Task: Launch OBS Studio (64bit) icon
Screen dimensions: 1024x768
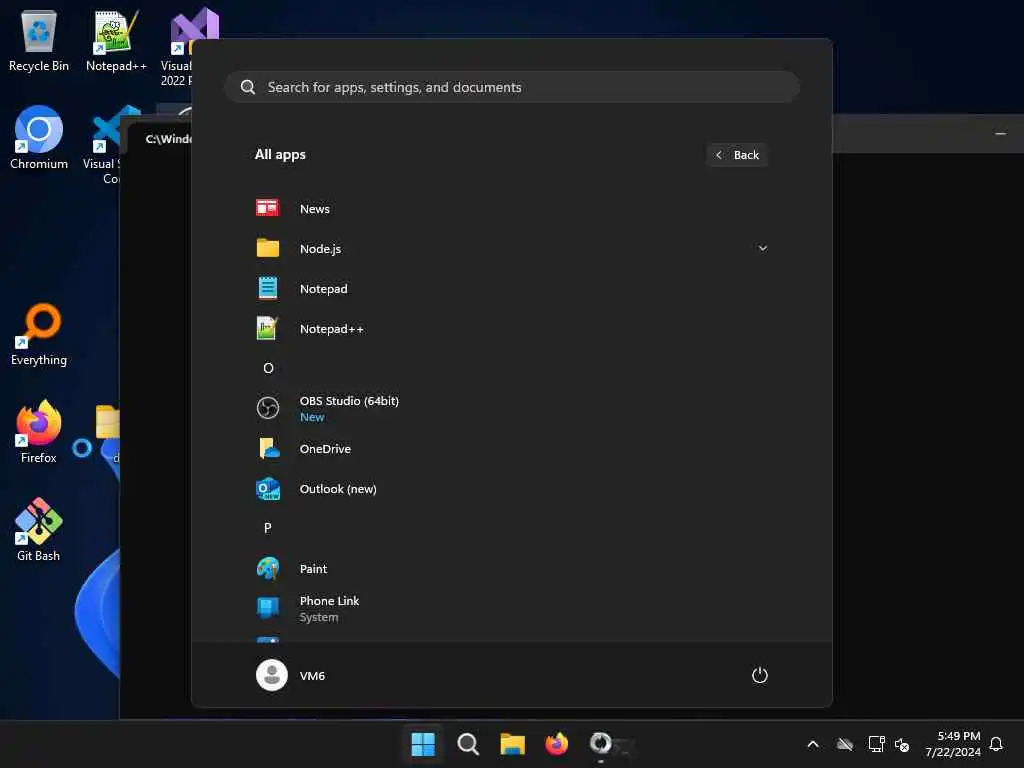Action: click(x=268, y=408)
